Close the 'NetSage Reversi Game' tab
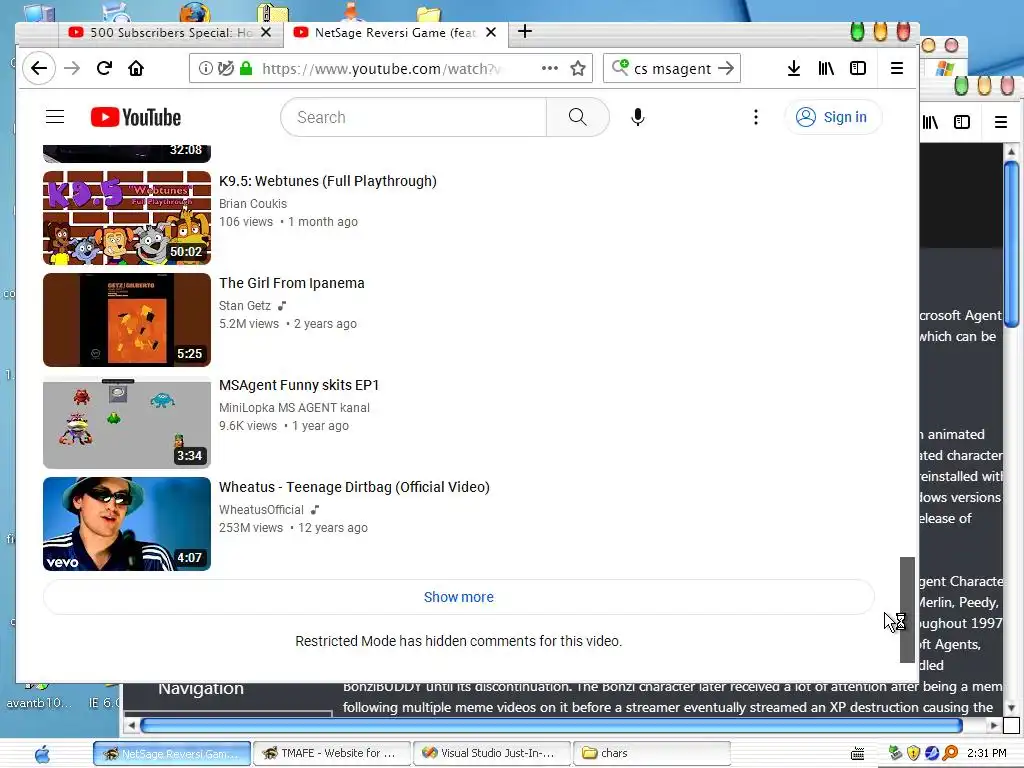This screenshot has height=768, width=1024. 491,32
